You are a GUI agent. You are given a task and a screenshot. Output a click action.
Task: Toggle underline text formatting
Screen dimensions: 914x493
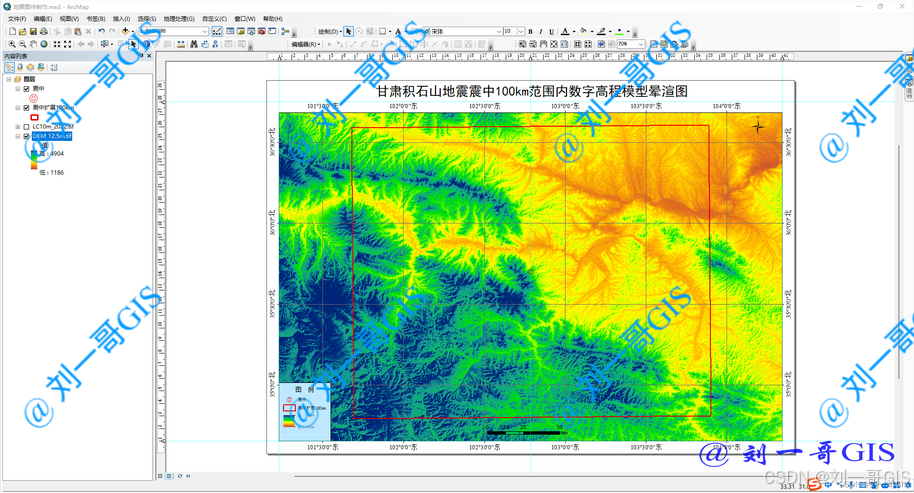coord(551,31)
